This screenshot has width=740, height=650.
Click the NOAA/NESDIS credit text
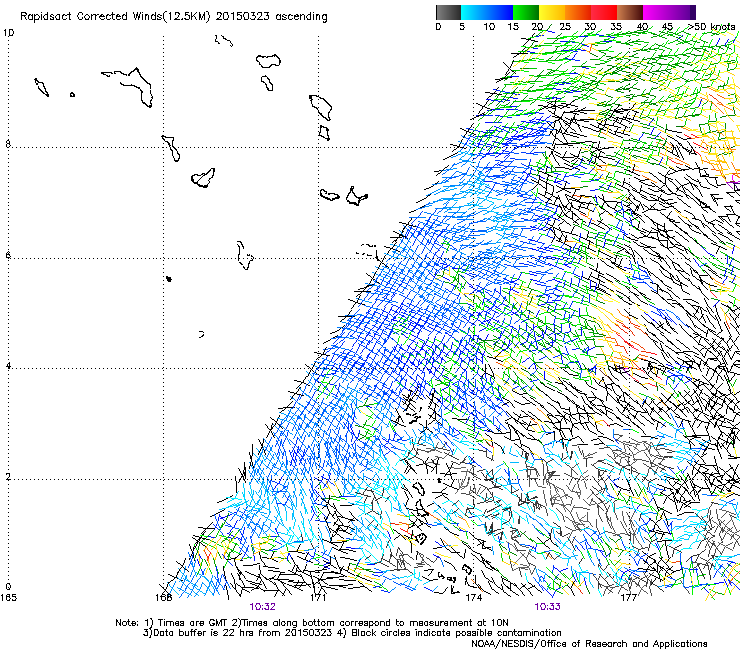point(589,644)
